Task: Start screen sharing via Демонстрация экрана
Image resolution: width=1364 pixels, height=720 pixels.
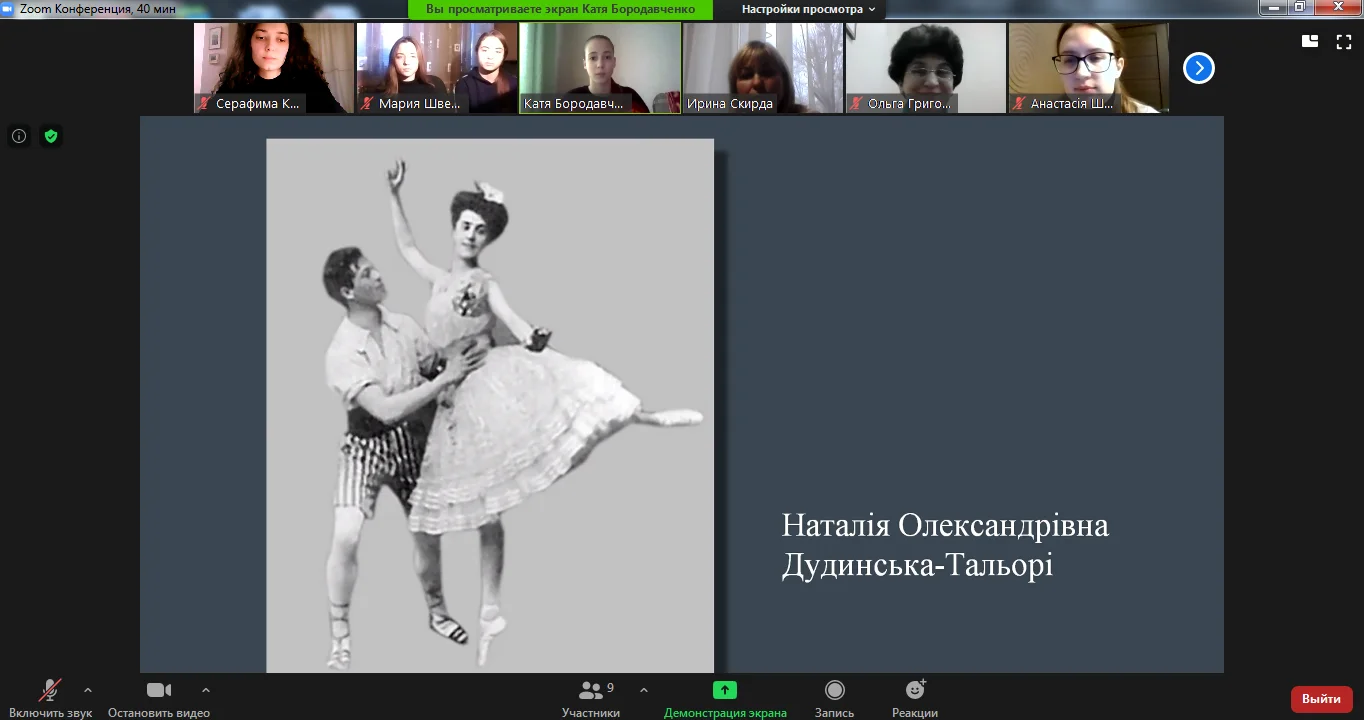Action: 725,697
